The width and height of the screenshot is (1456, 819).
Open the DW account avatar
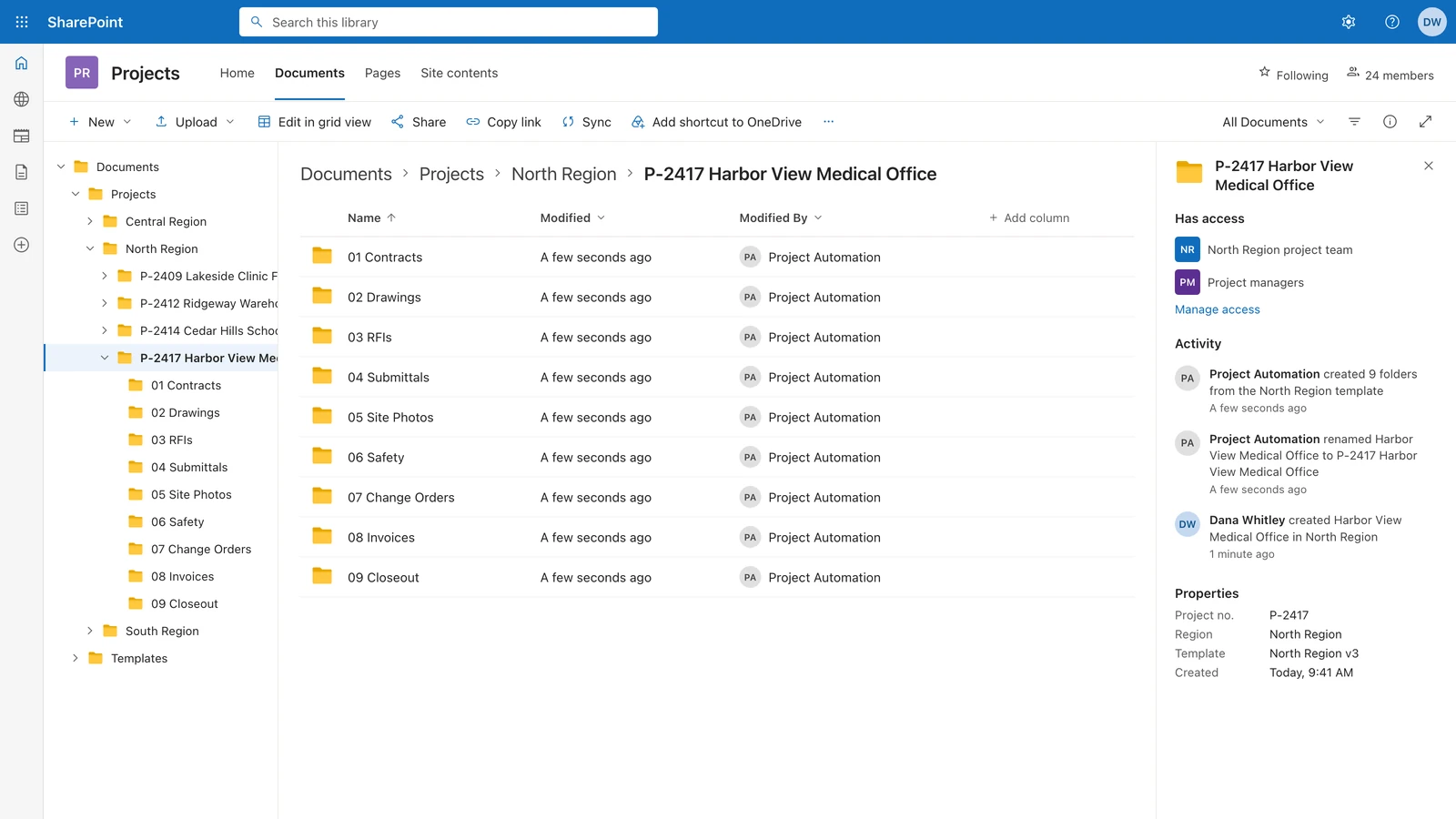1432,22
